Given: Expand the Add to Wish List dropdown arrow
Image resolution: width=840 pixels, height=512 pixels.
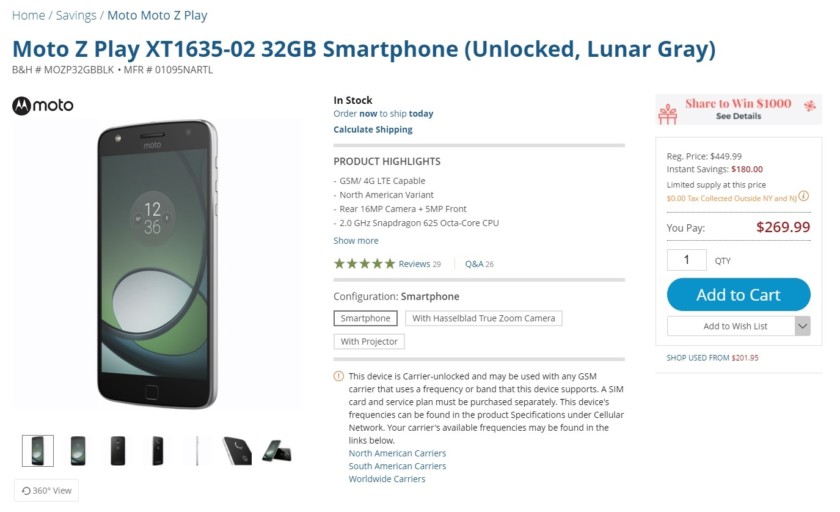Looking at the screenshot, I should point(802,326).
